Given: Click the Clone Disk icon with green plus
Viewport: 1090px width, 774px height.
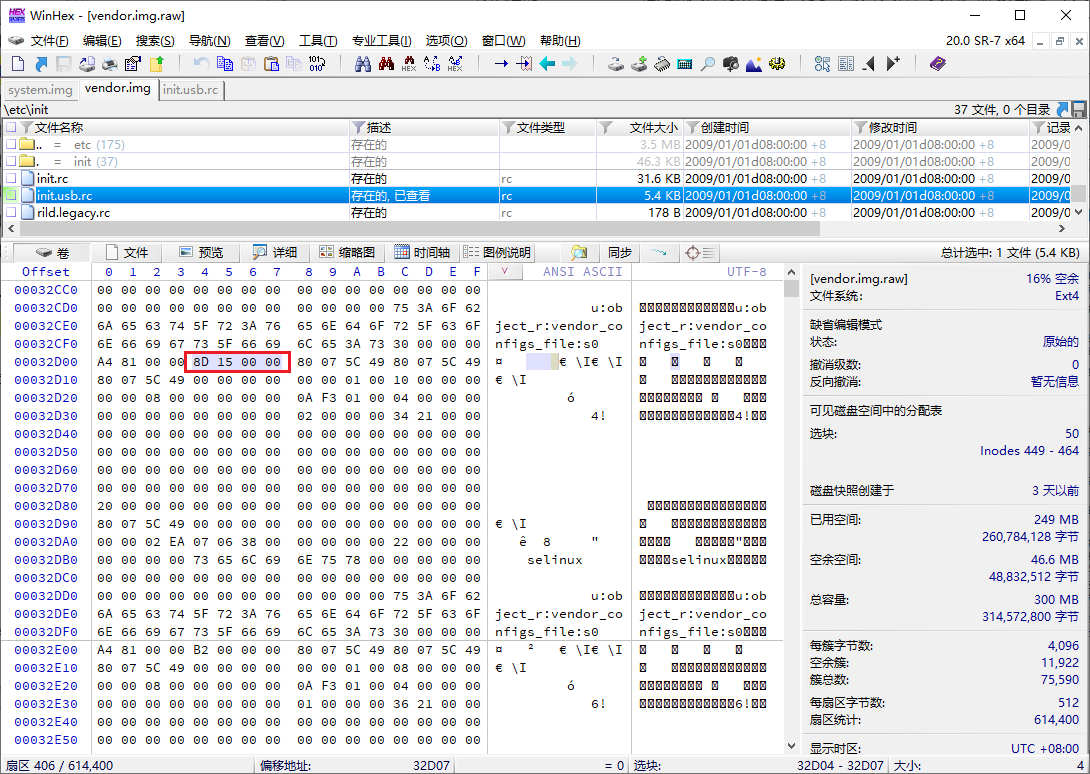Looking at the screenshot, I should tap(639, 64).
